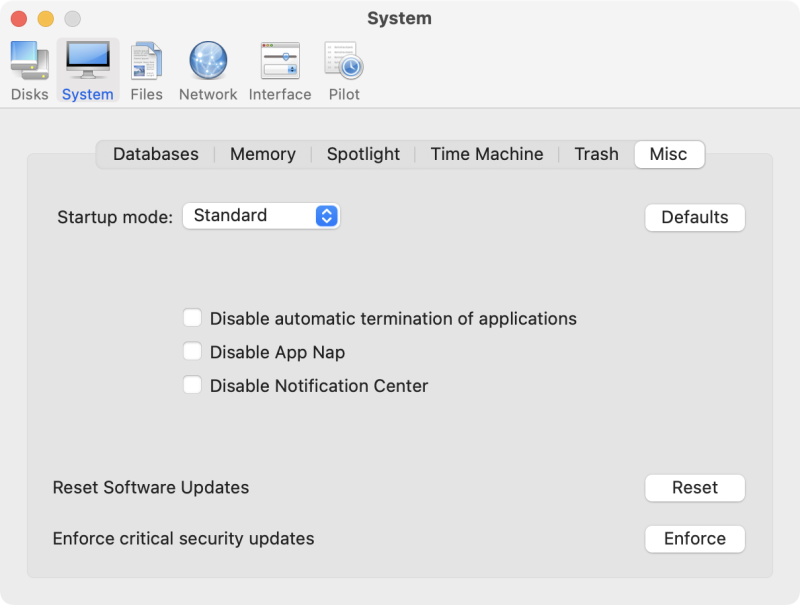
Task: Open the Startup mode Standard dropdown
Action: click(261, 216)
